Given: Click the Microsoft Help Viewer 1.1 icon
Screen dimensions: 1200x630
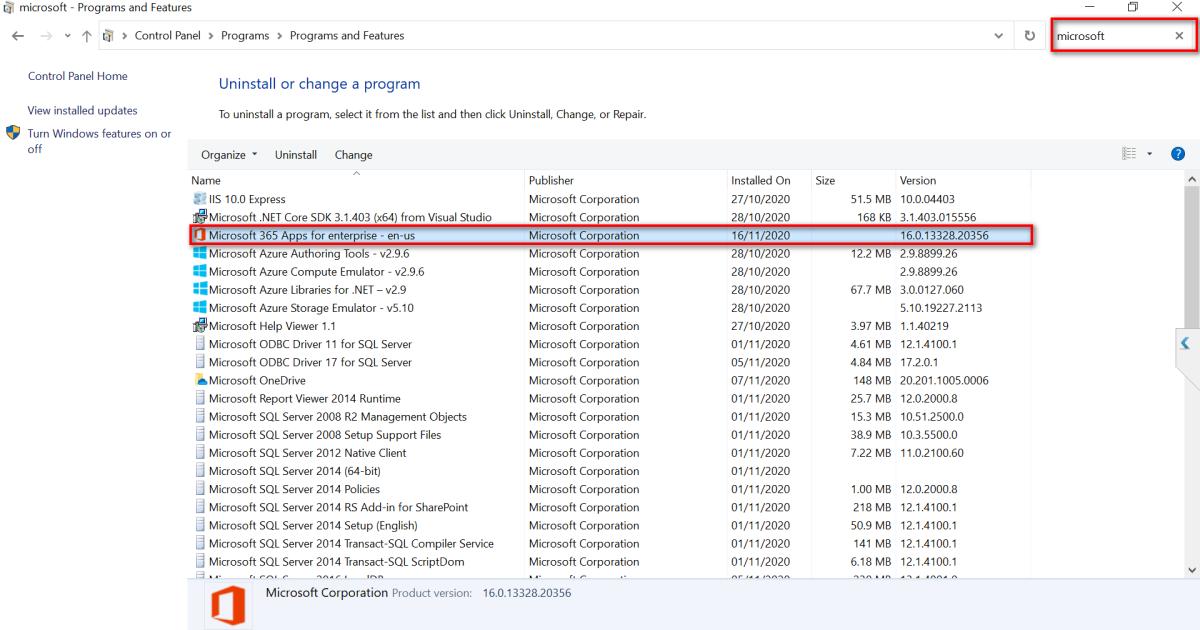Looking at the screenshot, I should tap(200, 326).
